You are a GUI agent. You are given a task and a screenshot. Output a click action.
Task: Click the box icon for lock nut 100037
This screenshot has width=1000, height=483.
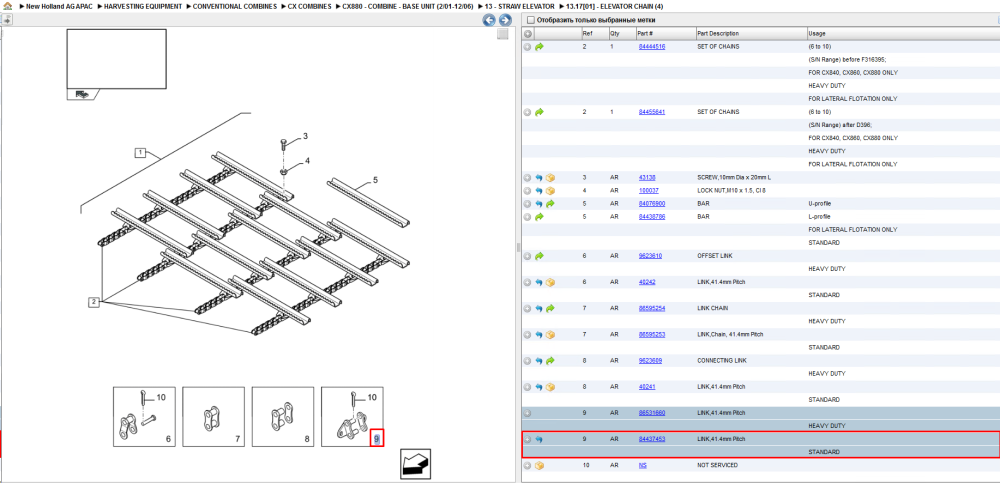[x=550, y=191]
